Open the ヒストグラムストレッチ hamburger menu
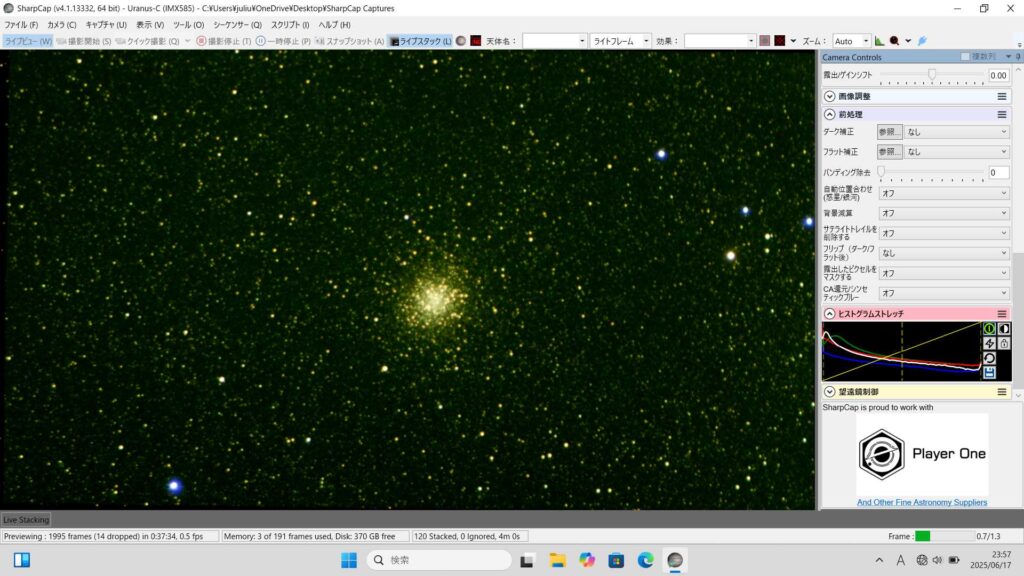This screenshot has width=1024, height=576. point(1002,313)
